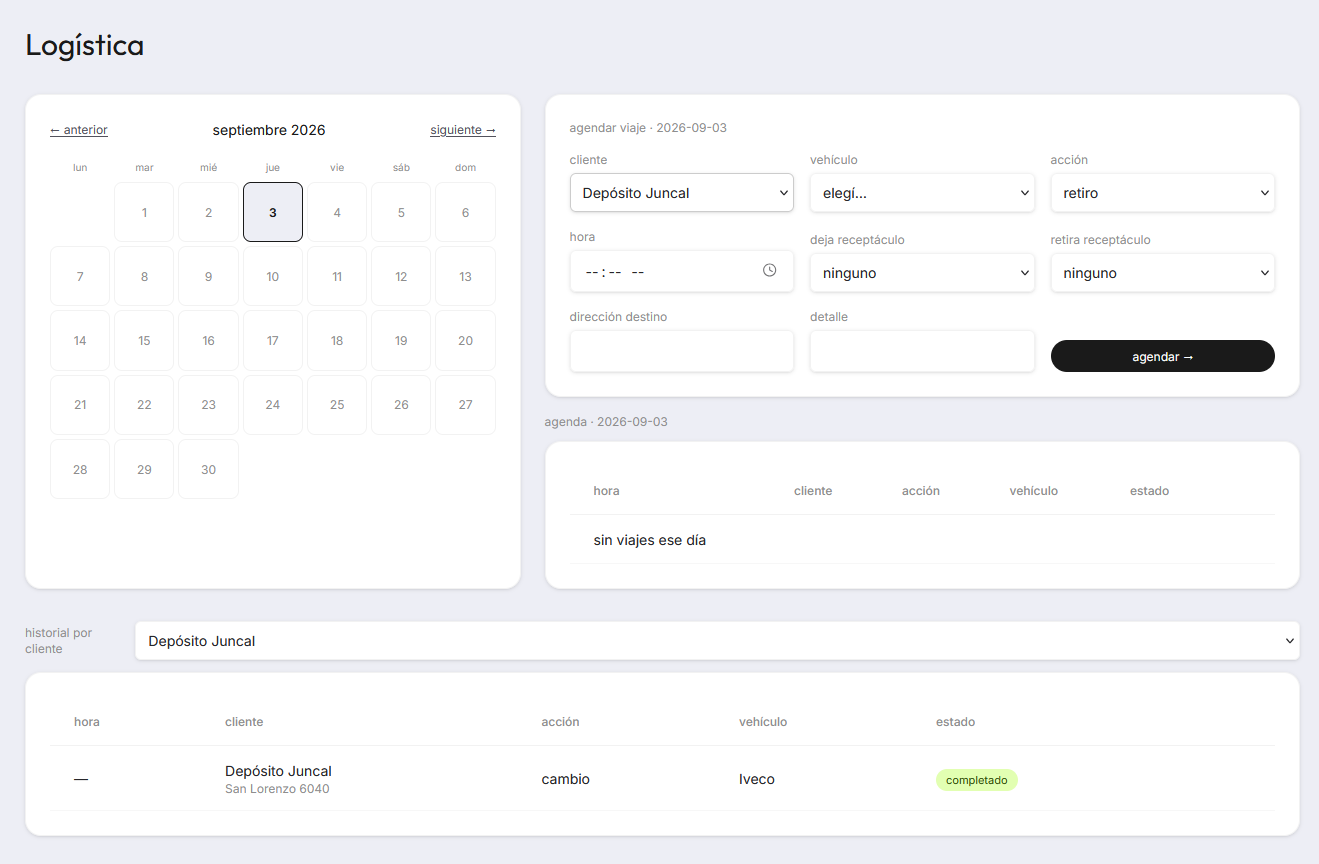Pick day 25 in the calendar

(337, 405)
